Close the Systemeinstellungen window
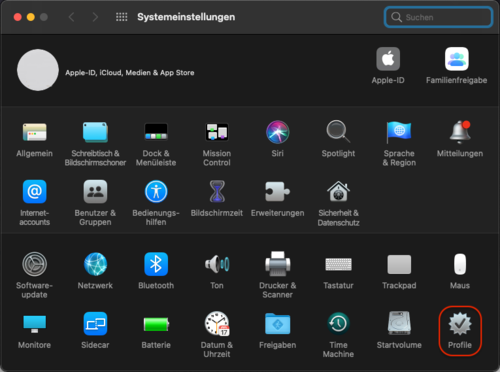 [x=18, y=17]
